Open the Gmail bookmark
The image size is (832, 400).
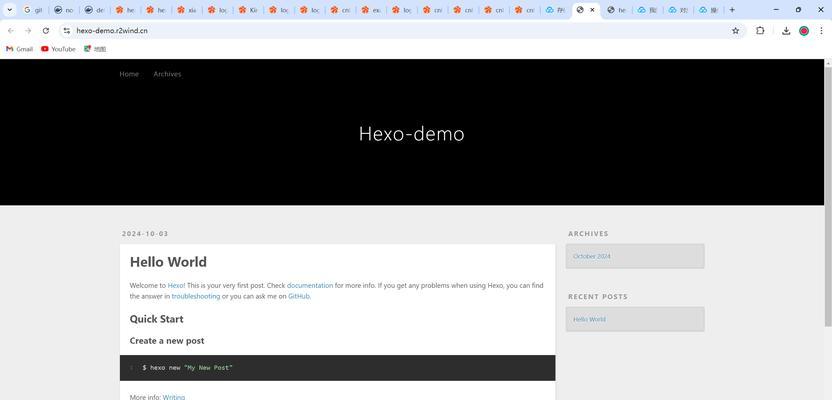[19, 49]
